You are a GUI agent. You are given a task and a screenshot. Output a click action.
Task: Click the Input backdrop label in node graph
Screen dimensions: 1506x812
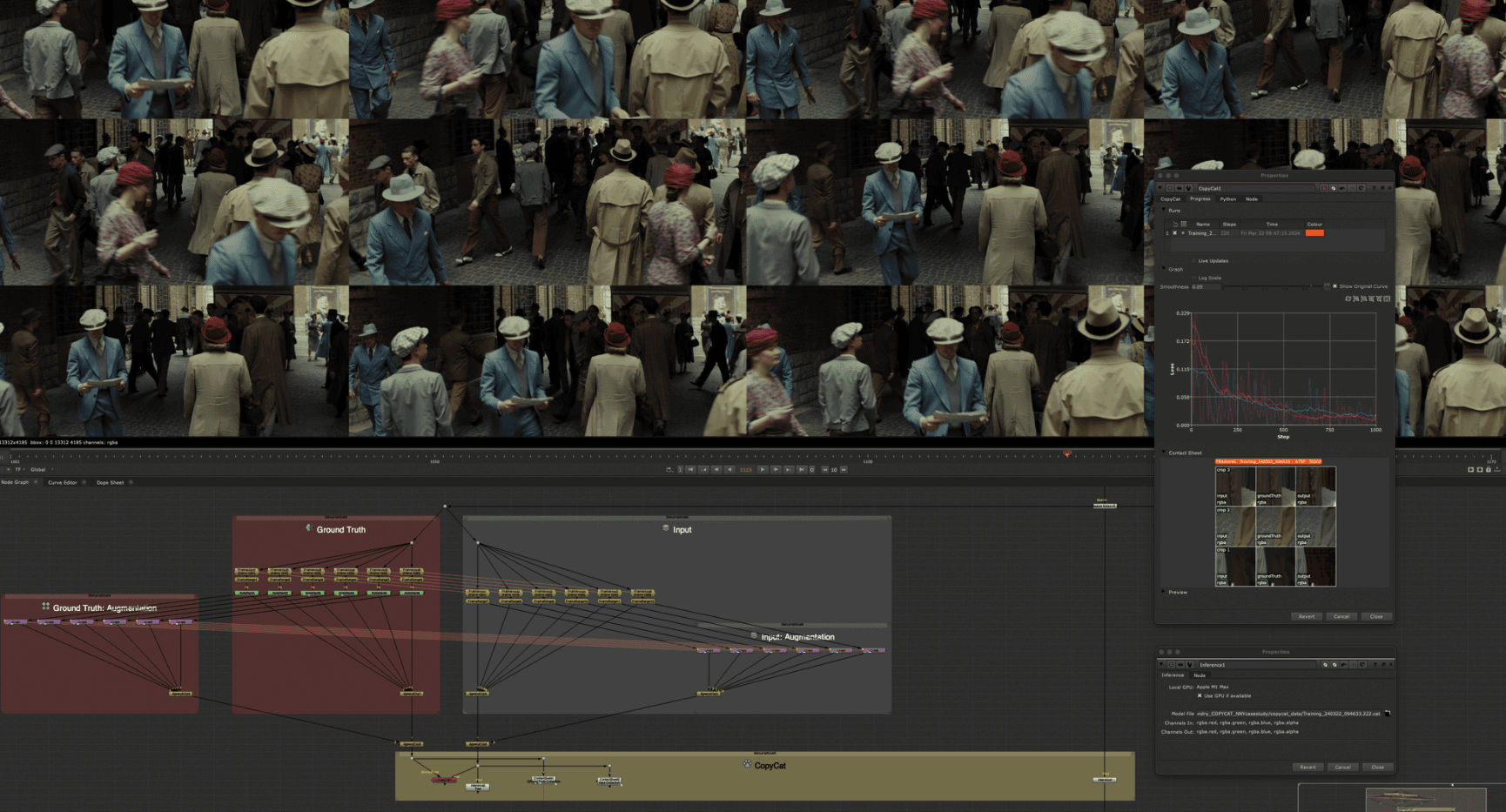tap(682, 529)
